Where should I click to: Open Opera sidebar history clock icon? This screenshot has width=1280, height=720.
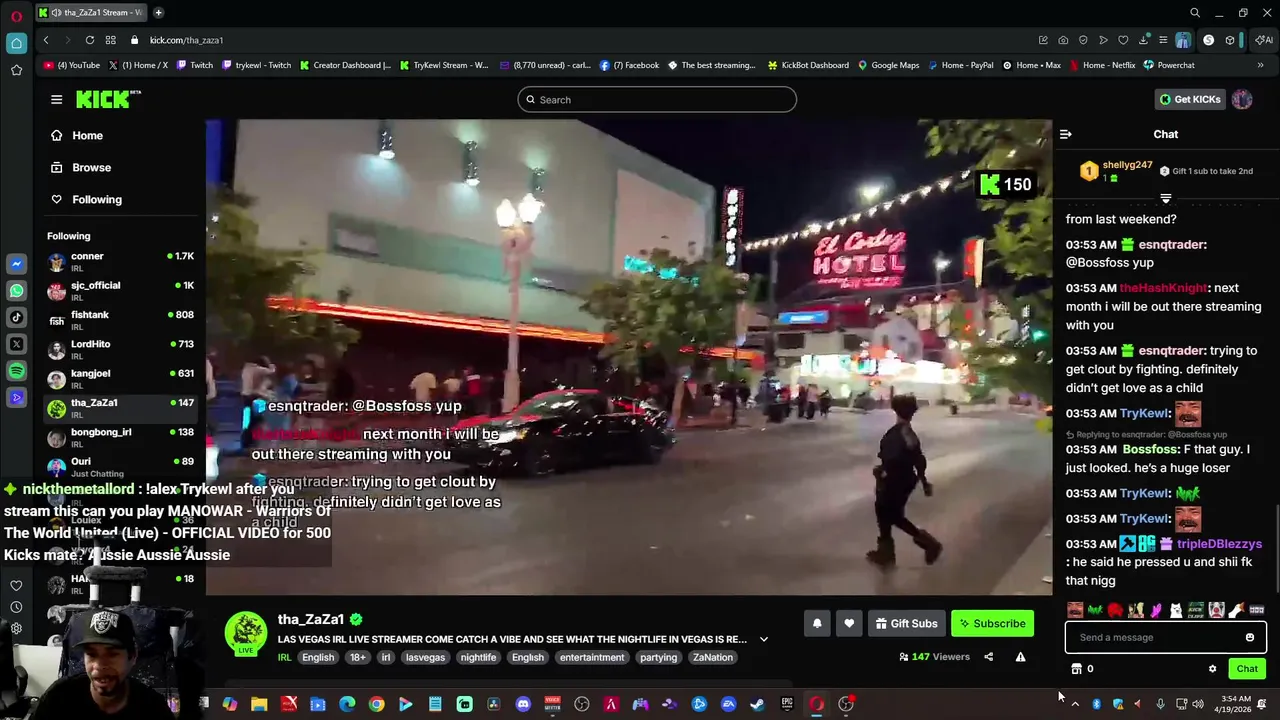[x=16, y=607]
